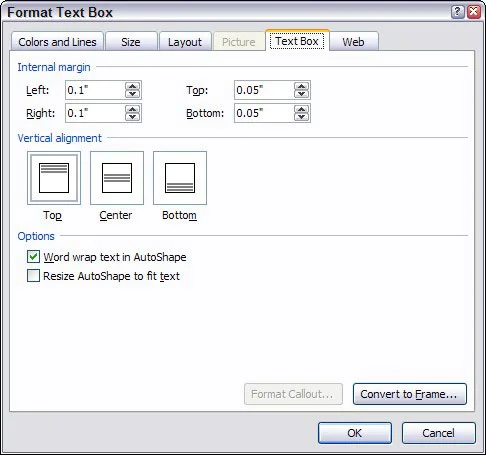
Task: Click the Resize AutoShape to fit text label
Action: [111, 276]
